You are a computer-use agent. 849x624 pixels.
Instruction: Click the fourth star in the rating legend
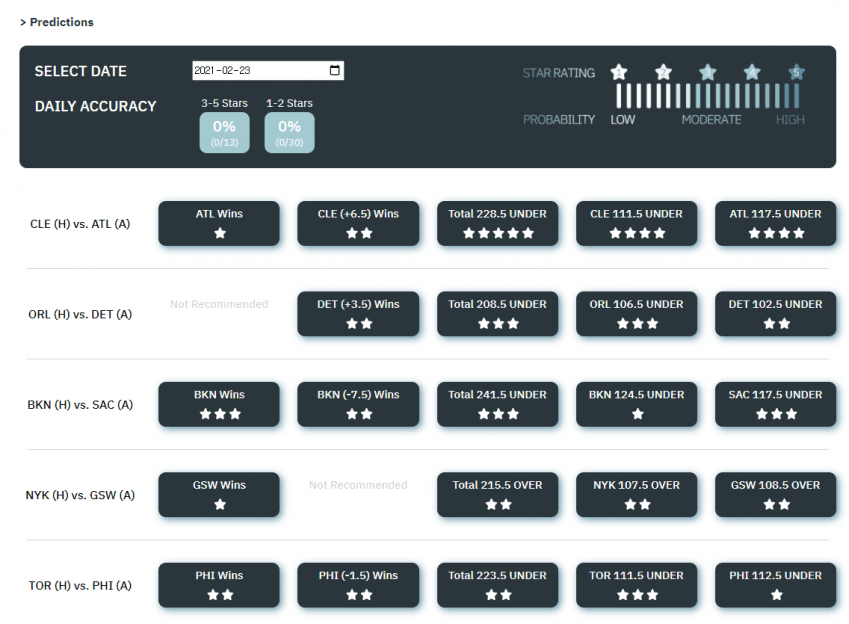(x=752, y=72)
